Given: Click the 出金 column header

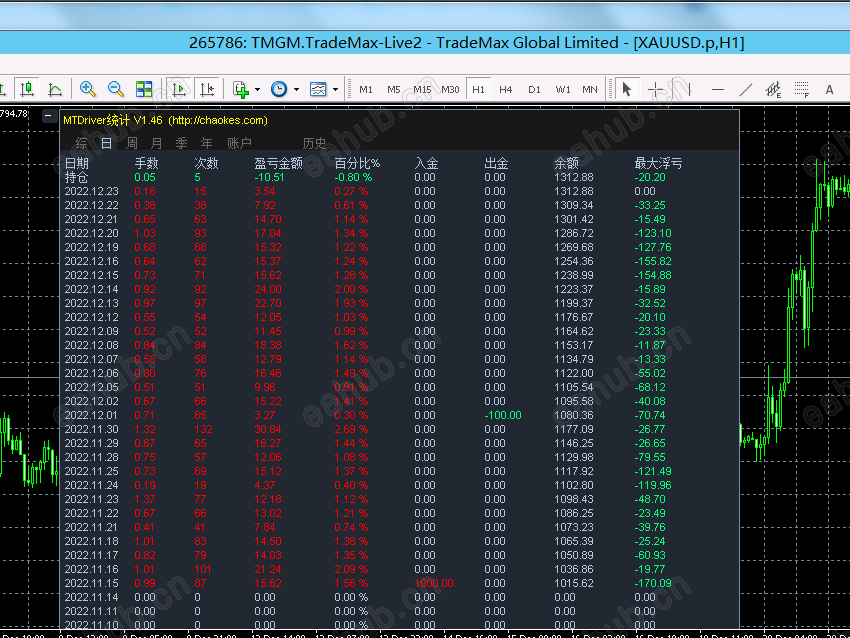Looking at the screenshot, I should click(496, 163).
